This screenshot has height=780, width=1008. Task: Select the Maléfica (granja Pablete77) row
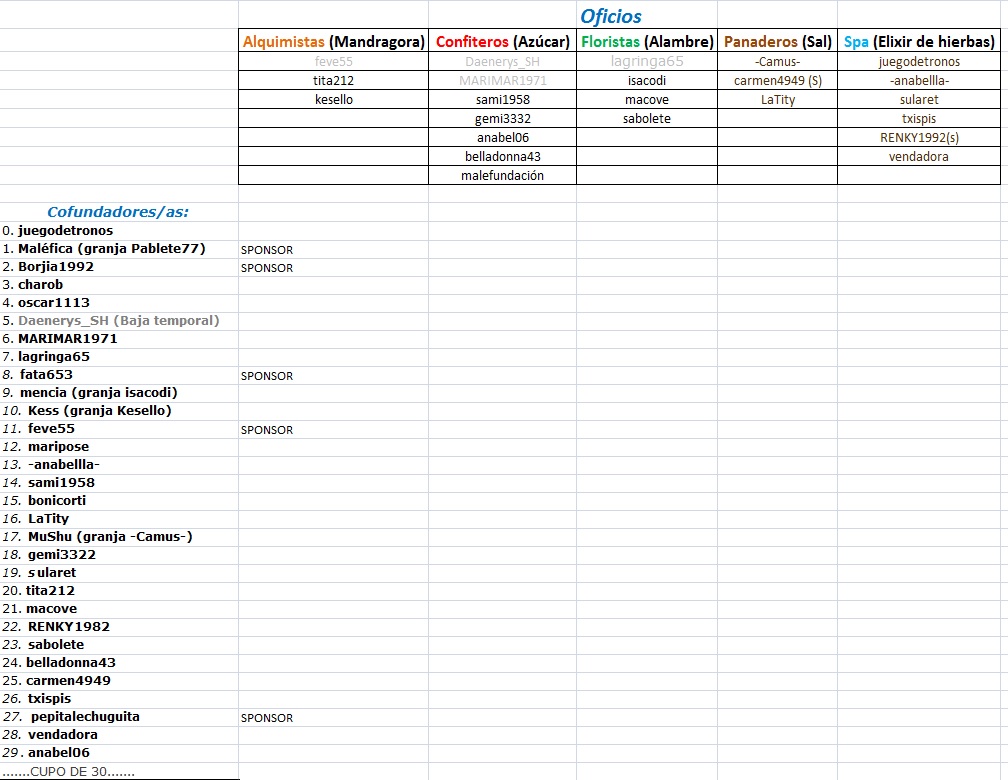(111, 249)
